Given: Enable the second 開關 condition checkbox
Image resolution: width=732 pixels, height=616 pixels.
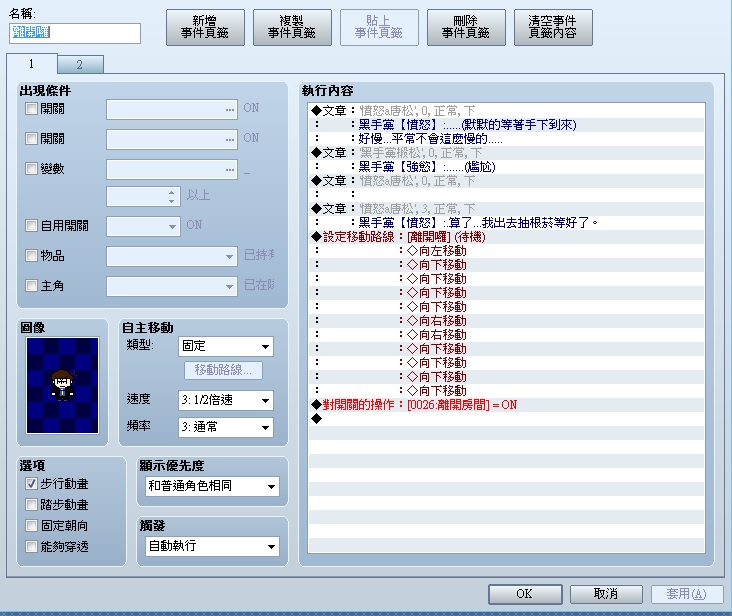Looking at the screenshot, I should (31, 139).
